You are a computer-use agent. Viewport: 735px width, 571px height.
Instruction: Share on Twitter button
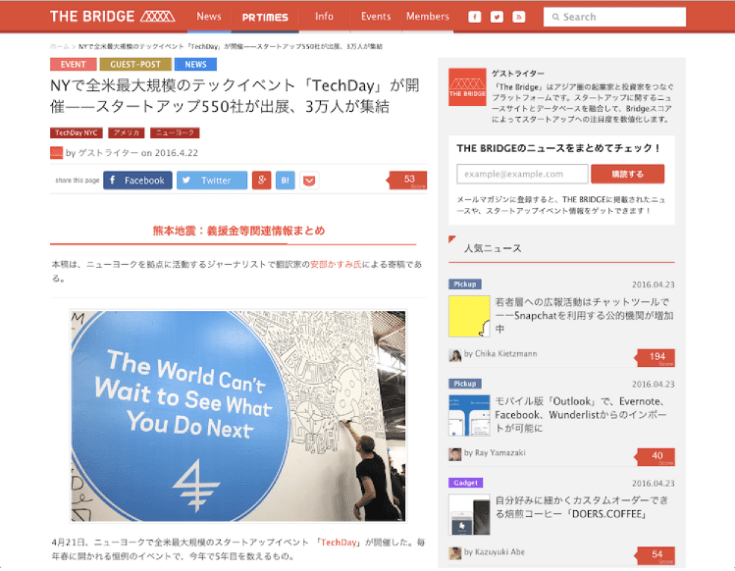[x=212, y=180]
